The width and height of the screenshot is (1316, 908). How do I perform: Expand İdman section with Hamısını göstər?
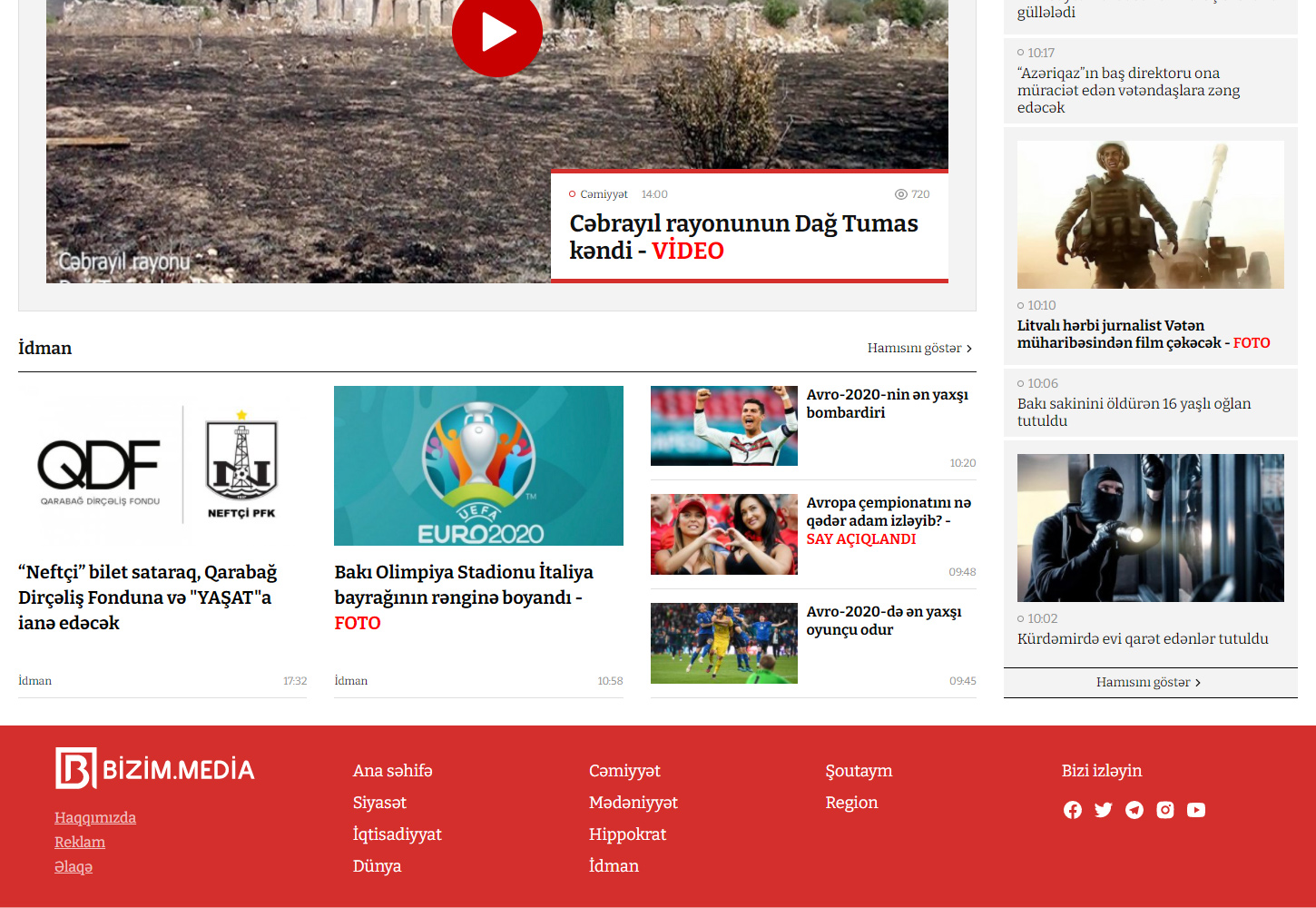(x=918, y=348)
